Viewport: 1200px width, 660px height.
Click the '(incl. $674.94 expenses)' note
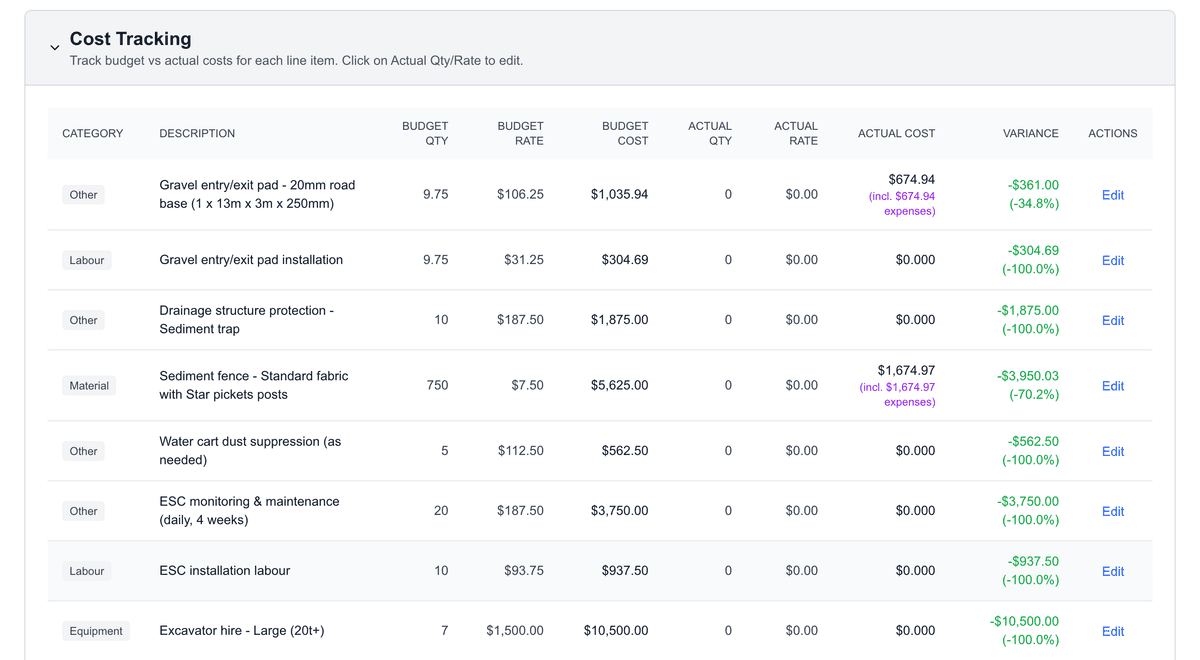[902, 204]
